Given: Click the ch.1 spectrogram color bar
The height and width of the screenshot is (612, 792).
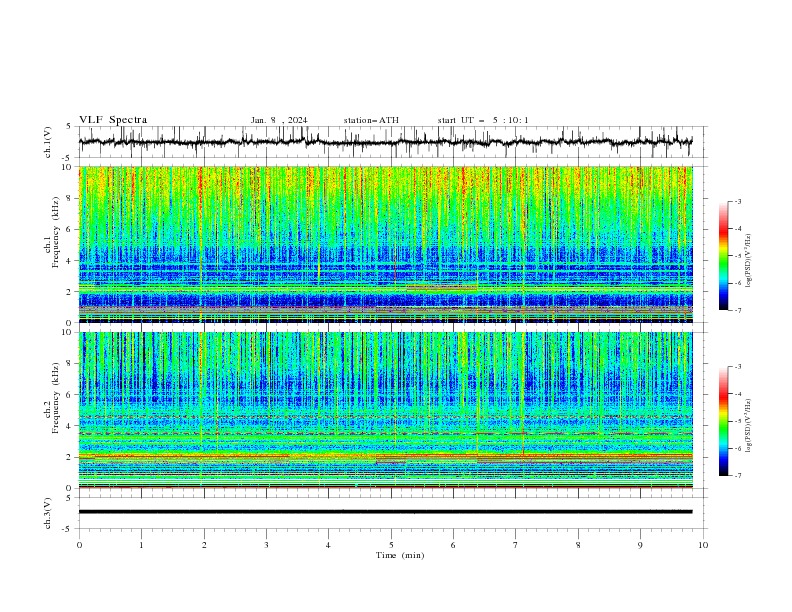Looking at the screenshot, I should (723, 256).
